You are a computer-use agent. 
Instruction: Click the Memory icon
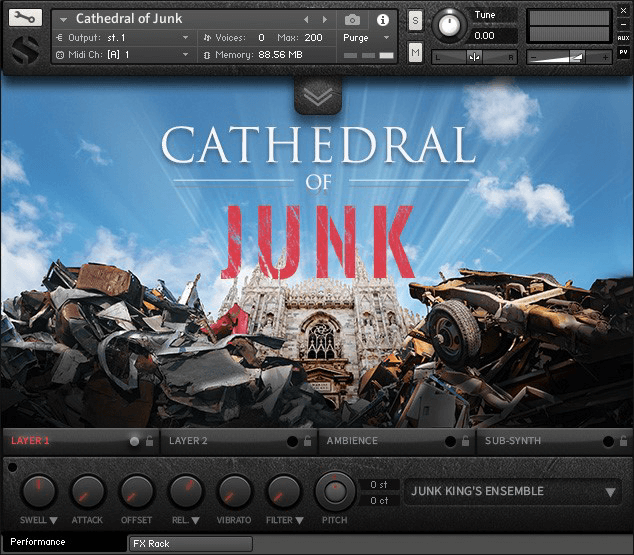[207, 55]
